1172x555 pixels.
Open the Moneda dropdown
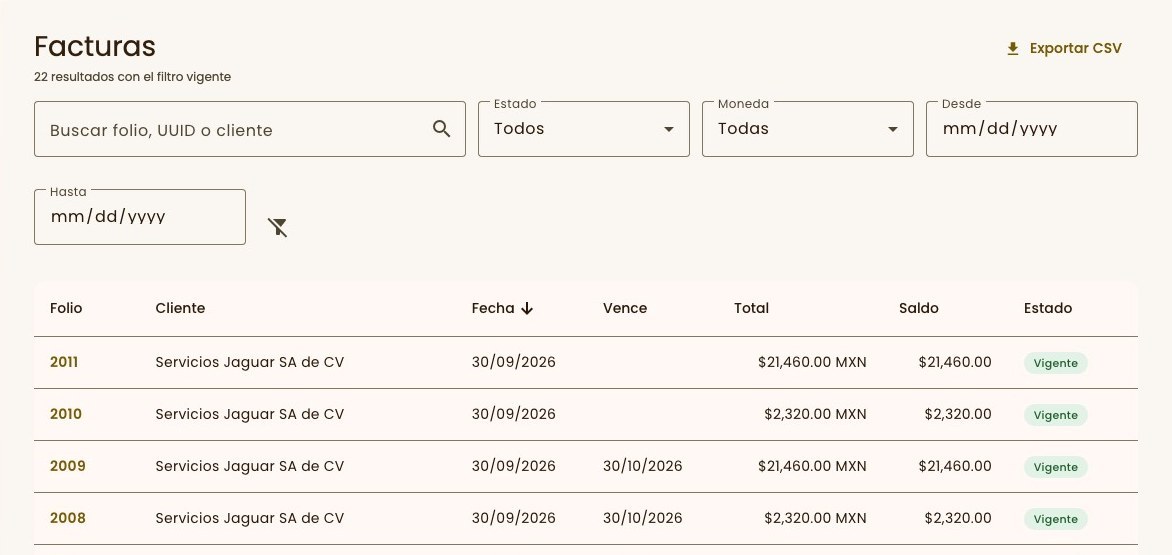(x=808, y=129)
